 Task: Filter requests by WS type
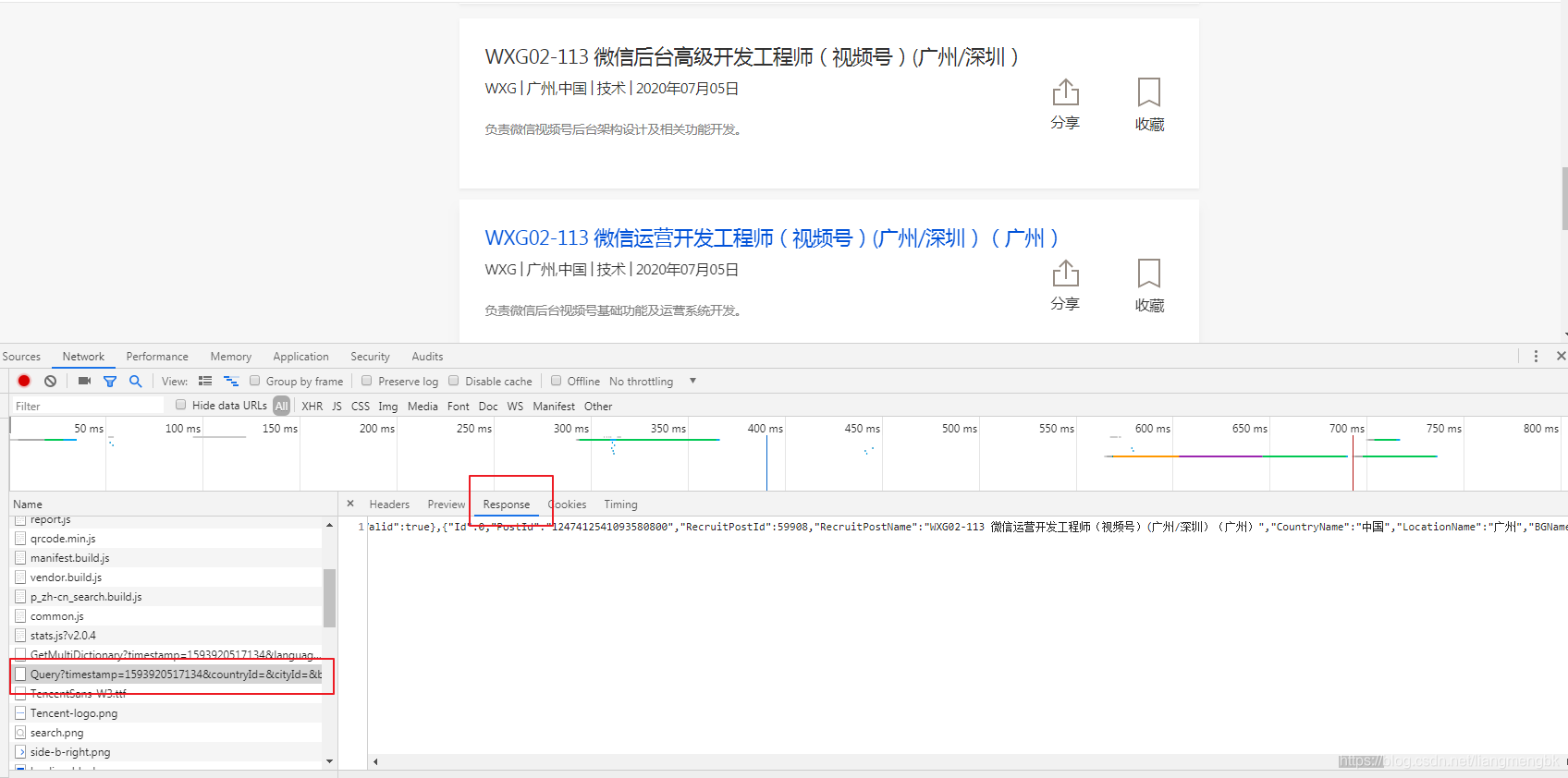(x=515, y=407)
